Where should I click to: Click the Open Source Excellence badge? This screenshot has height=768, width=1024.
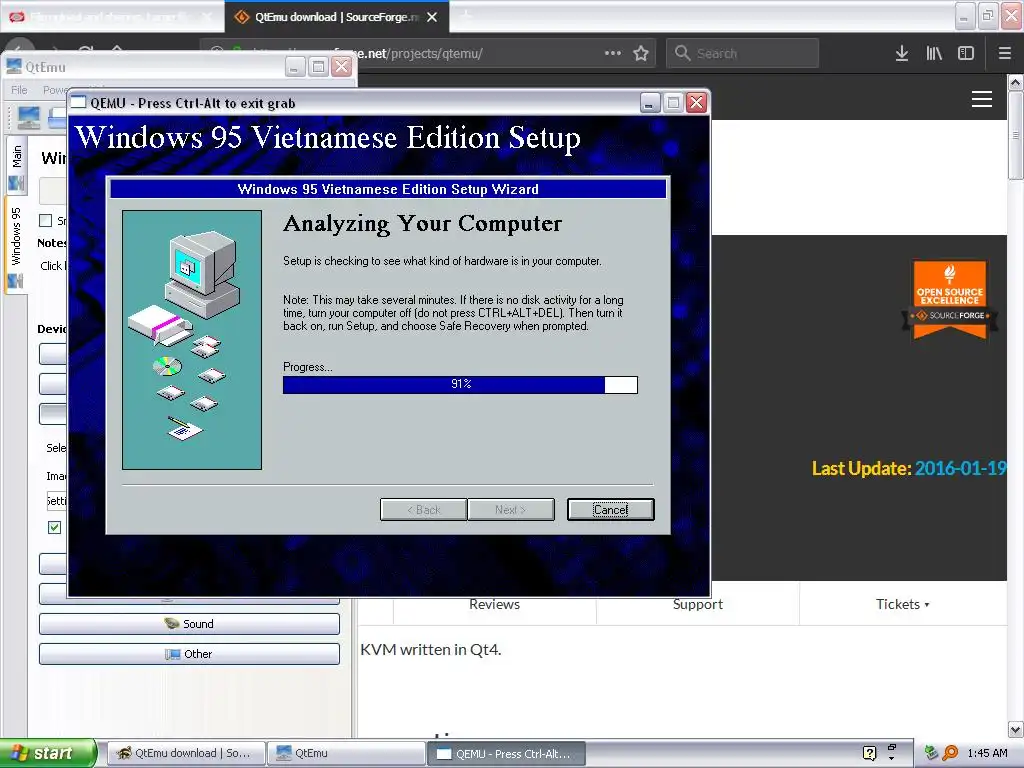950,299
